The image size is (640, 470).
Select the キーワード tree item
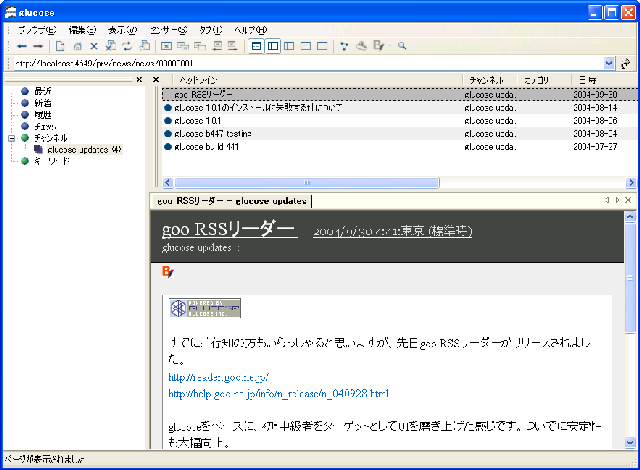pyautogui.click(x=52, y=161)
